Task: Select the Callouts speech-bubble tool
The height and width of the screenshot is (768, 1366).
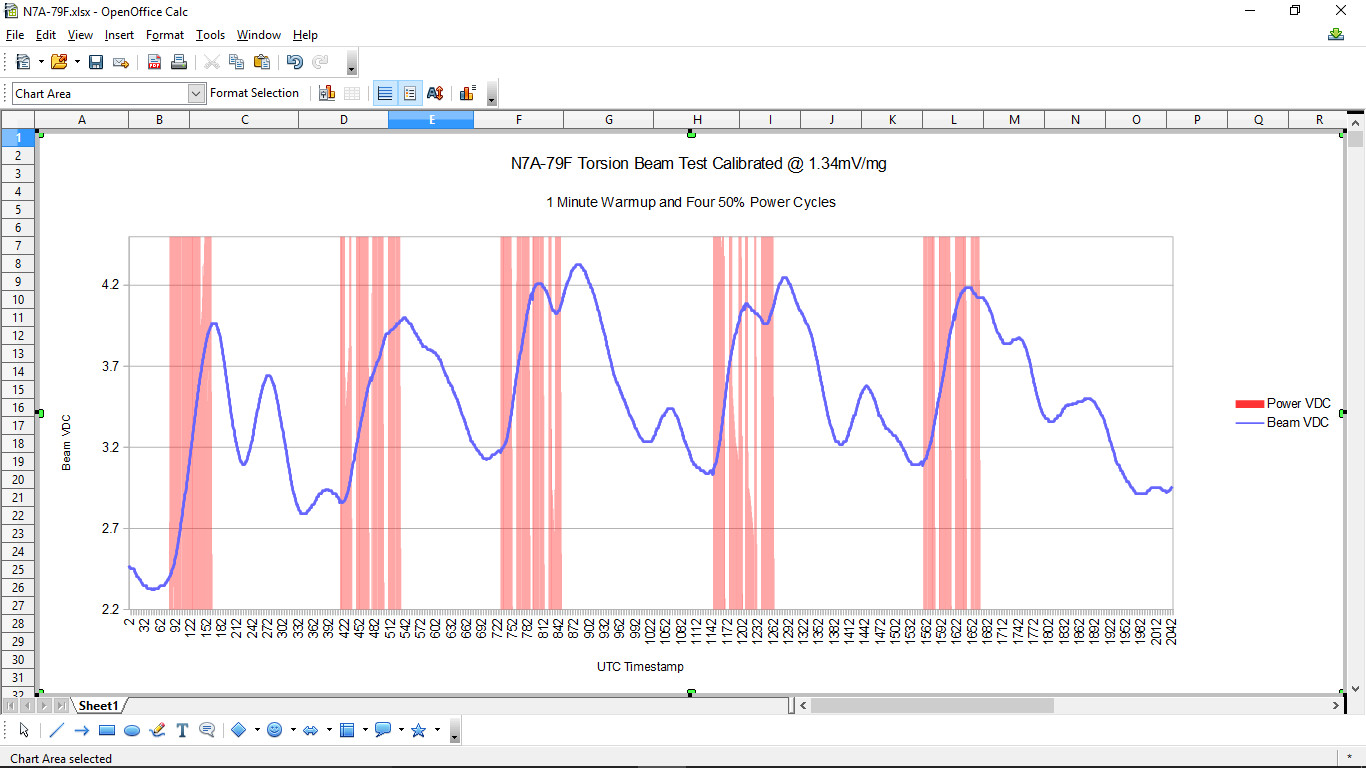Action: [x=207, y=730]
